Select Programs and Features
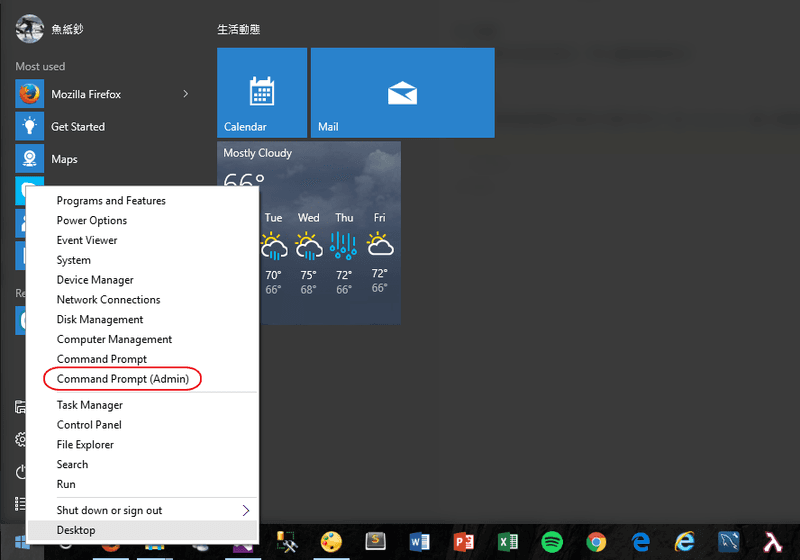 (111, 200)
